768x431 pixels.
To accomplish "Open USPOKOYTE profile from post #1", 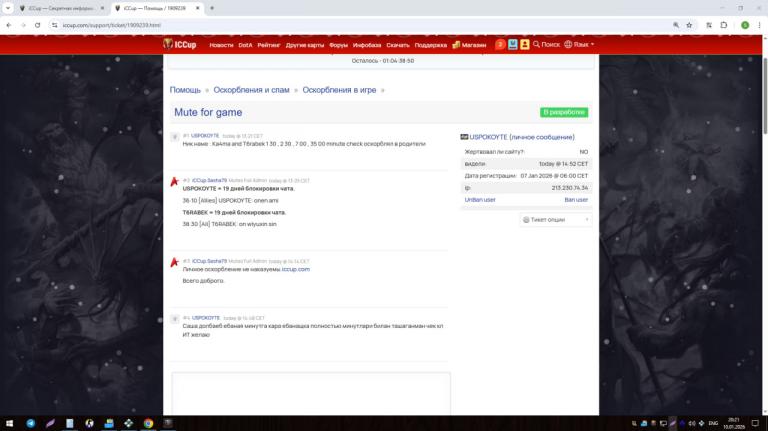I will pyautogui.click(x=205, y=136).
